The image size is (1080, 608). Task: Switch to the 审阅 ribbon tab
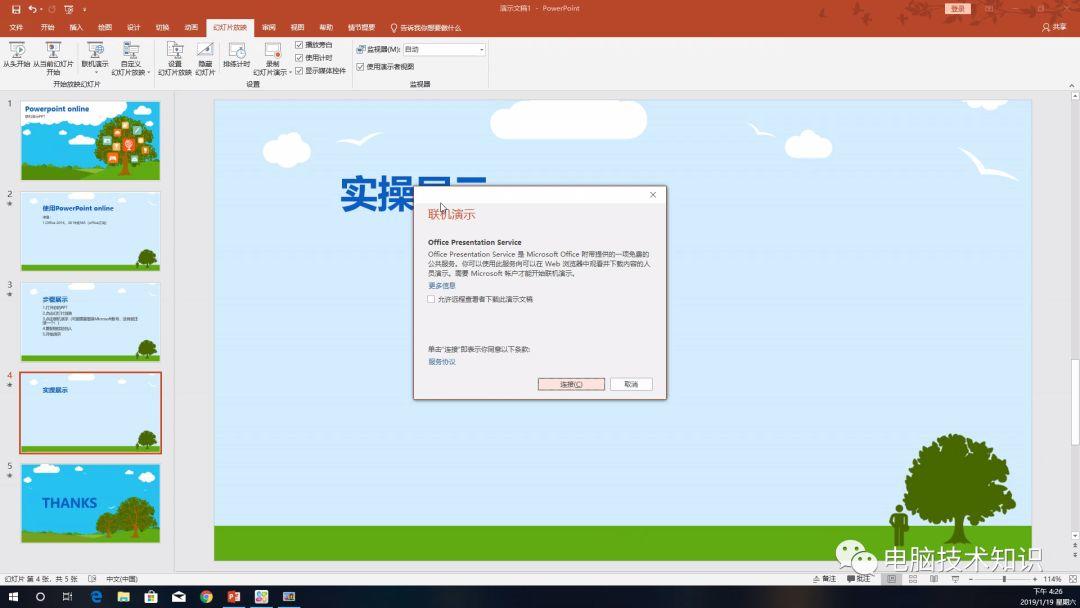click(269, 28)
